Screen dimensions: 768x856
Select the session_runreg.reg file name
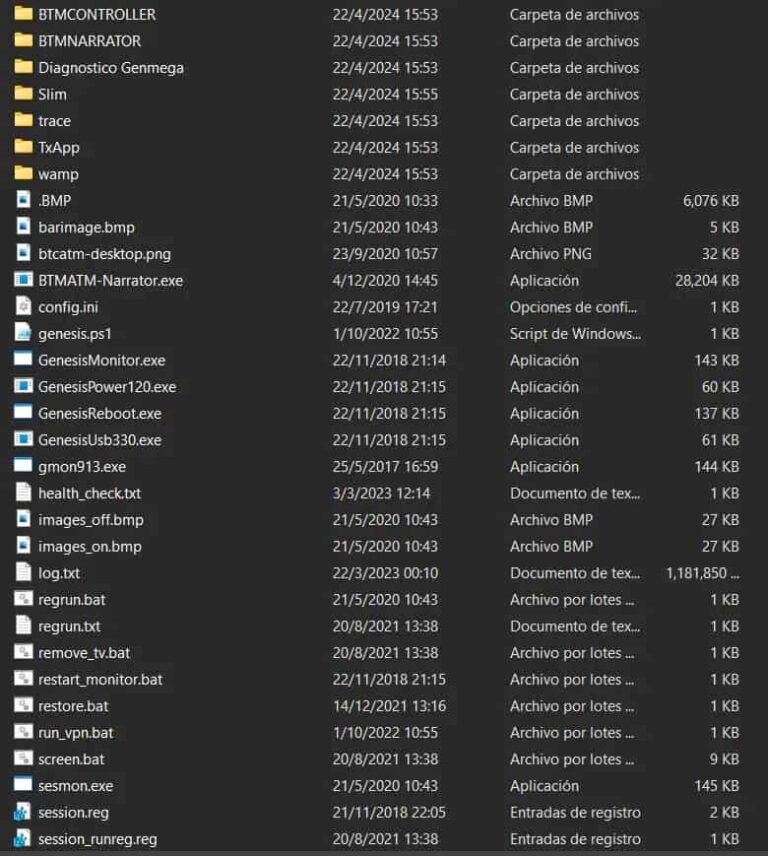tap(97, 839)
